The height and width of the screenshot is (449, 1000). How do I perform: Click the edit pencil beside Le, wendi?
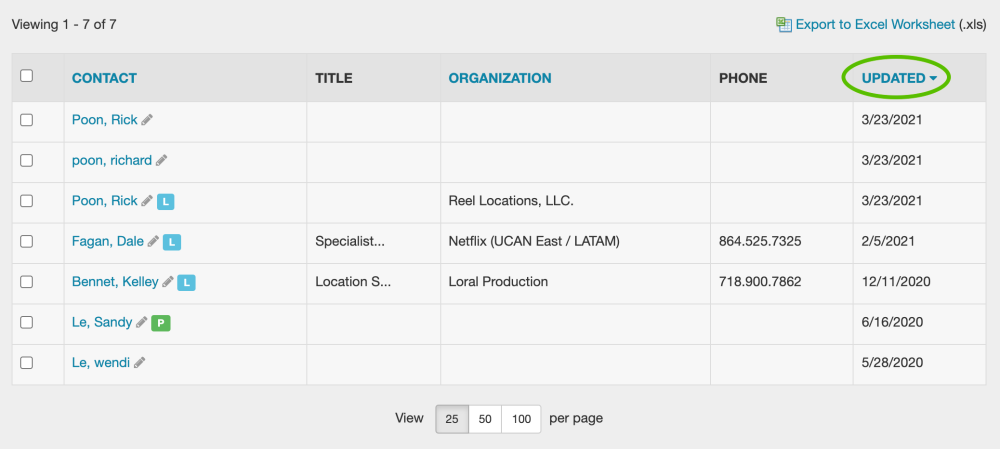(x=139, y=362)
